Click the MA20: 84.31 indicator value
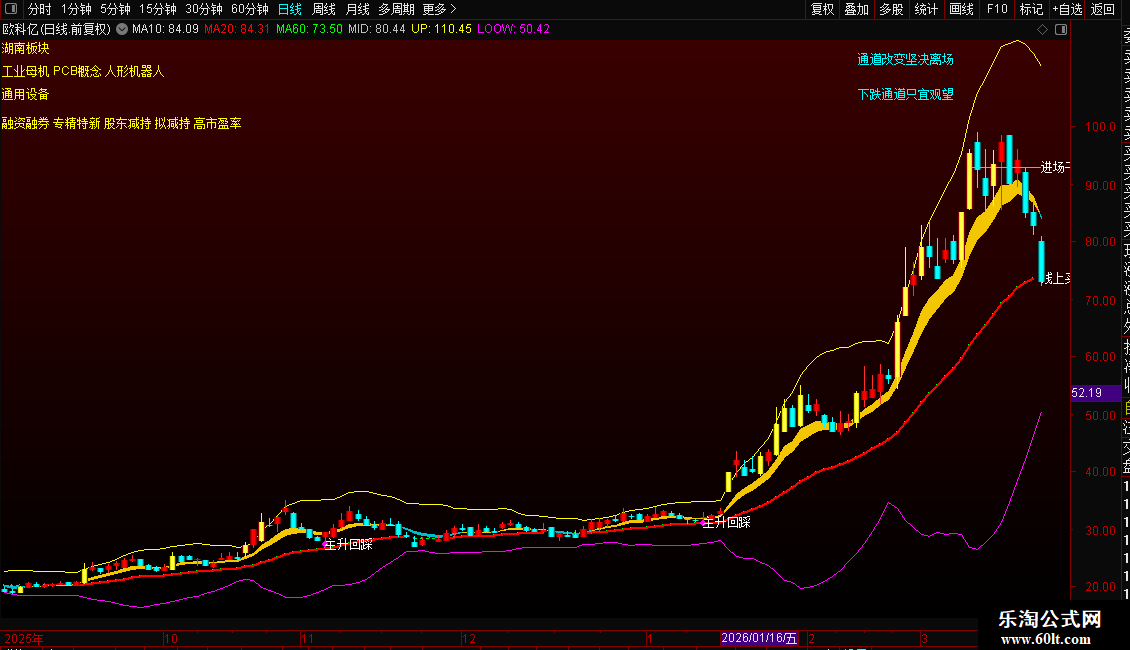1130x650 pixels. pos(236,29)
